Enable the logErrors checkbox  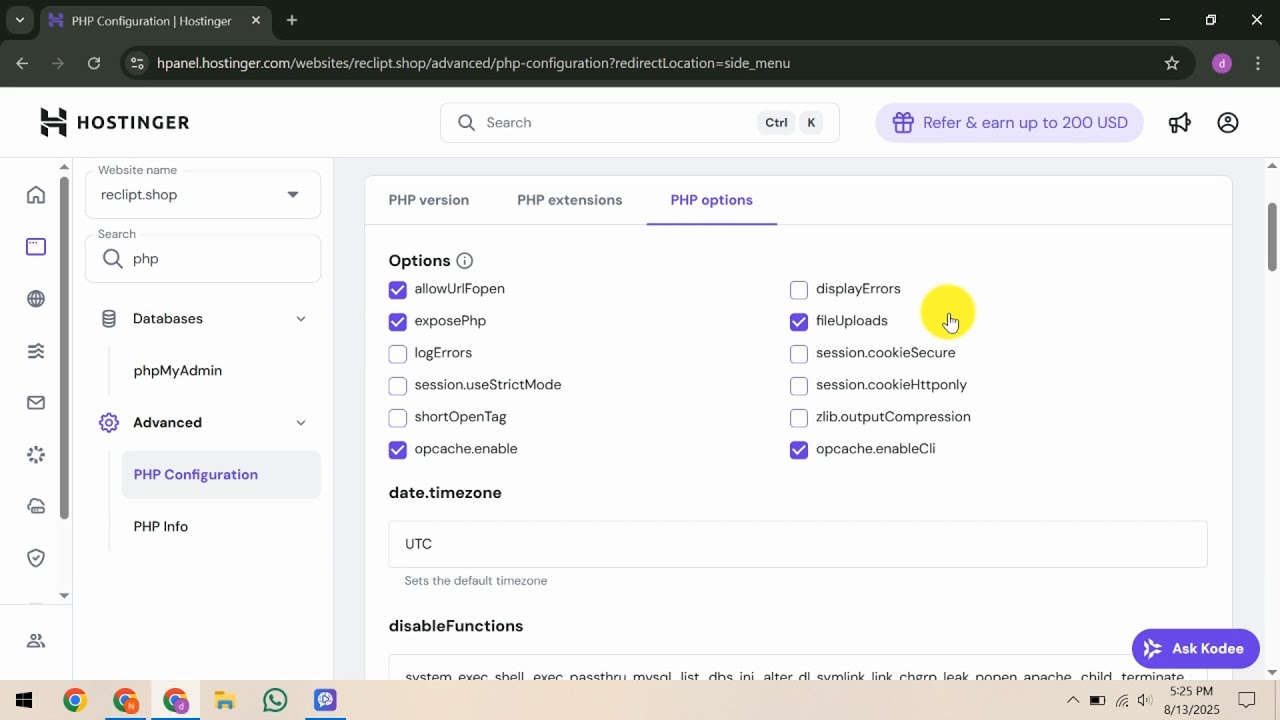point(398,354)
